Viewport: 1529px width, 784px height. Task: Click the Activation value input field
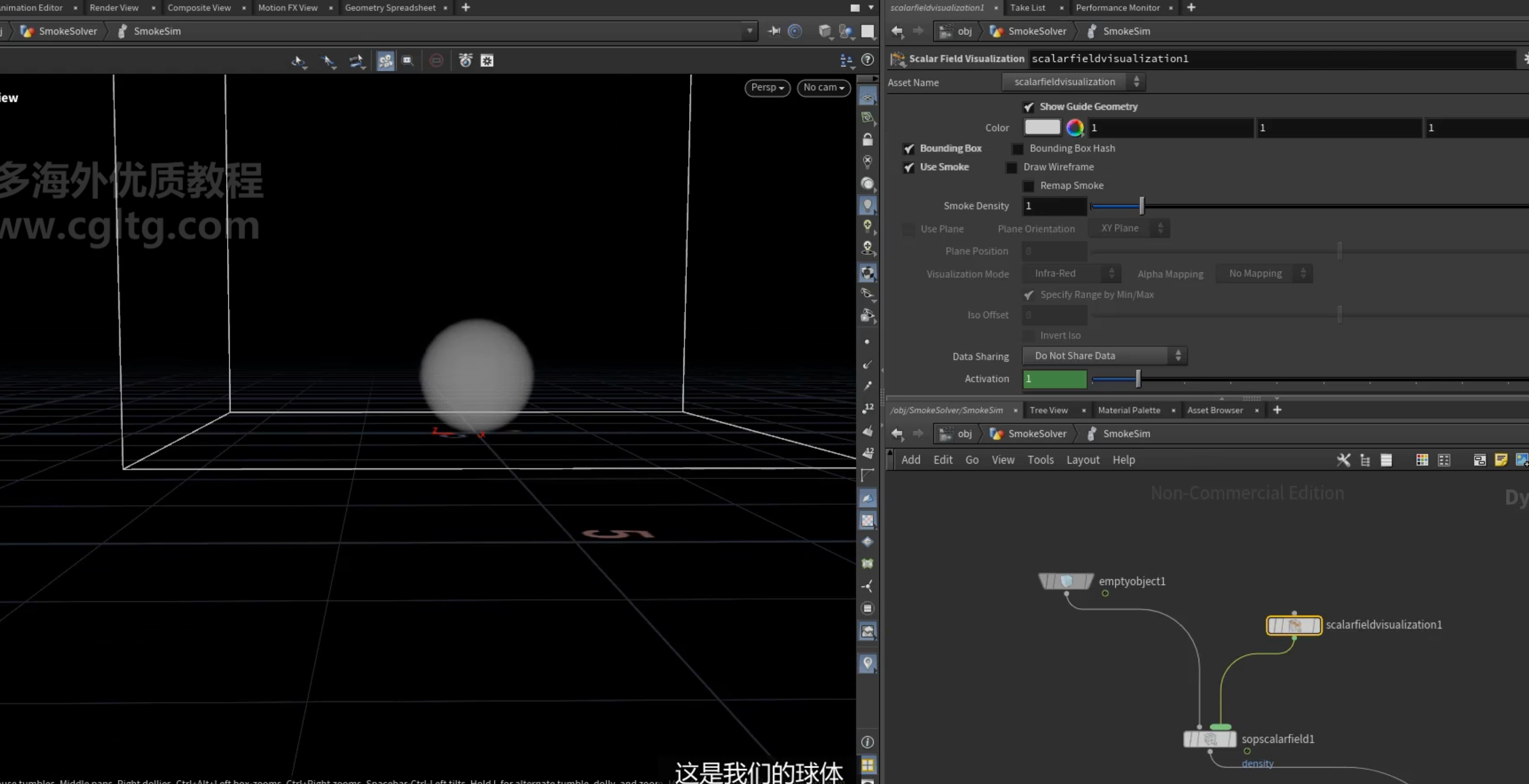1055,379
